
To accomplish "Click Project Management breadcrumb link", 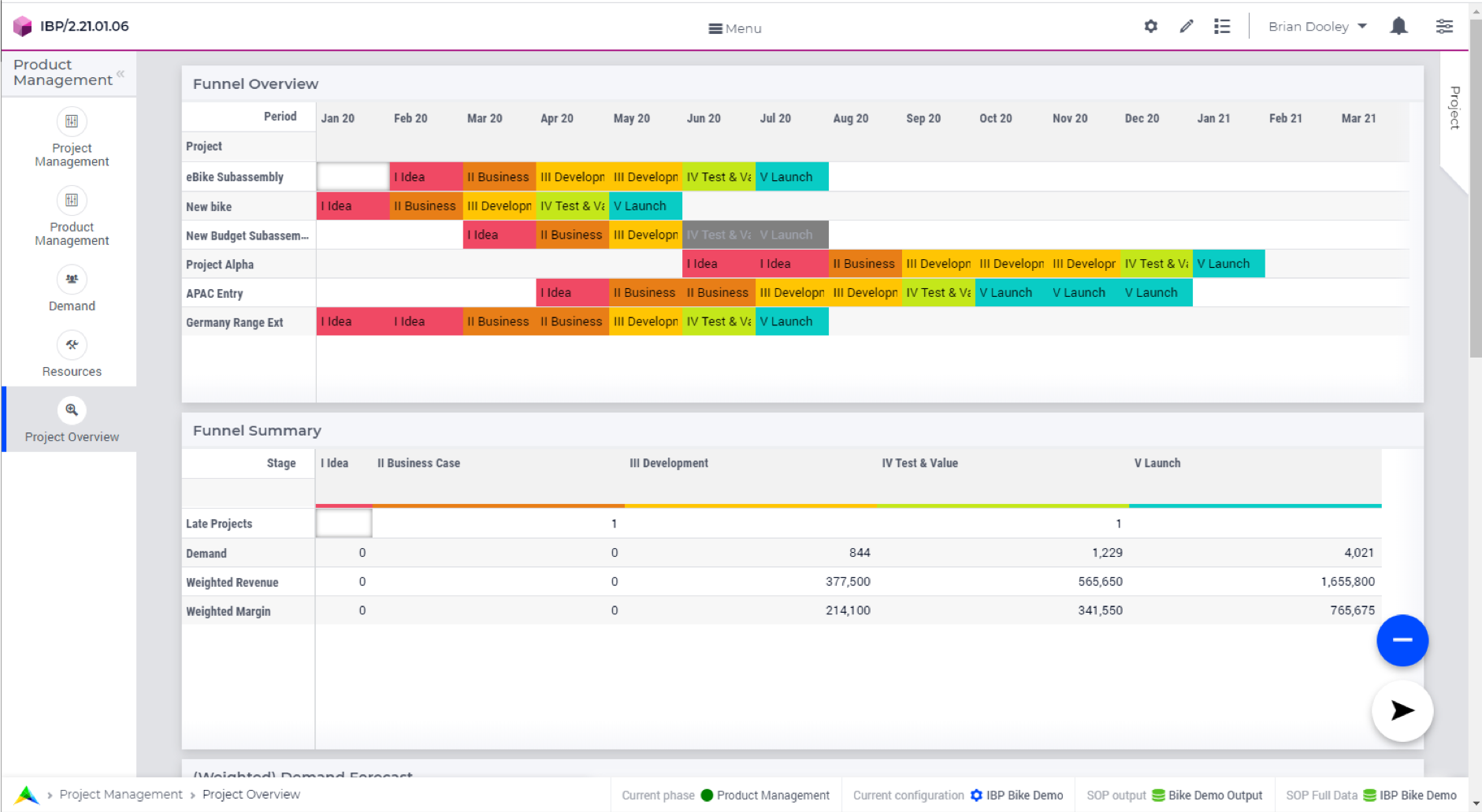I will click(x=121, y=795).
